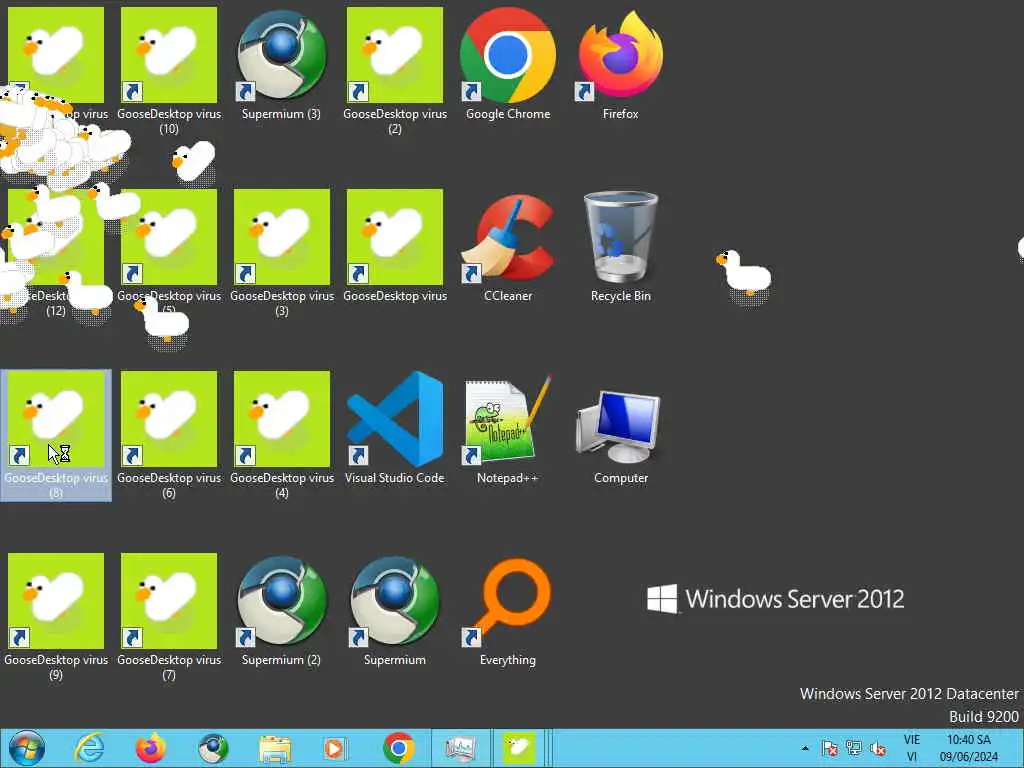This screenshot has width=1024, height=768.
Task: Switch to the Goose app in the taskbar
Action: click(519, 748)
